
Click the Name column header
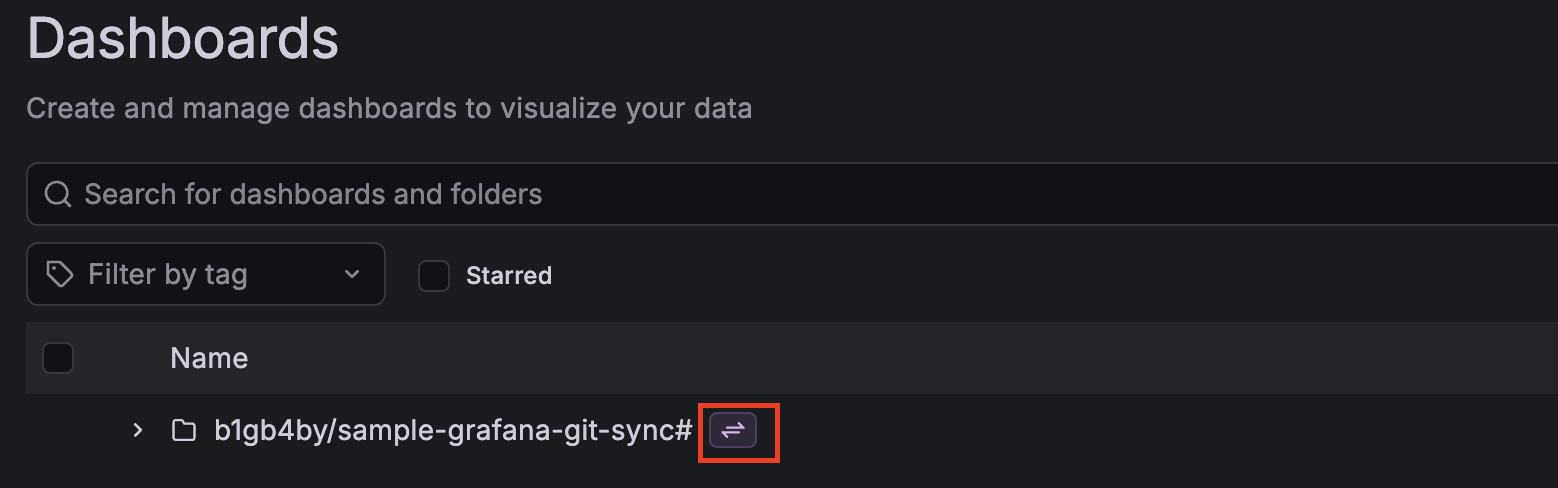[x=209, y=358]
